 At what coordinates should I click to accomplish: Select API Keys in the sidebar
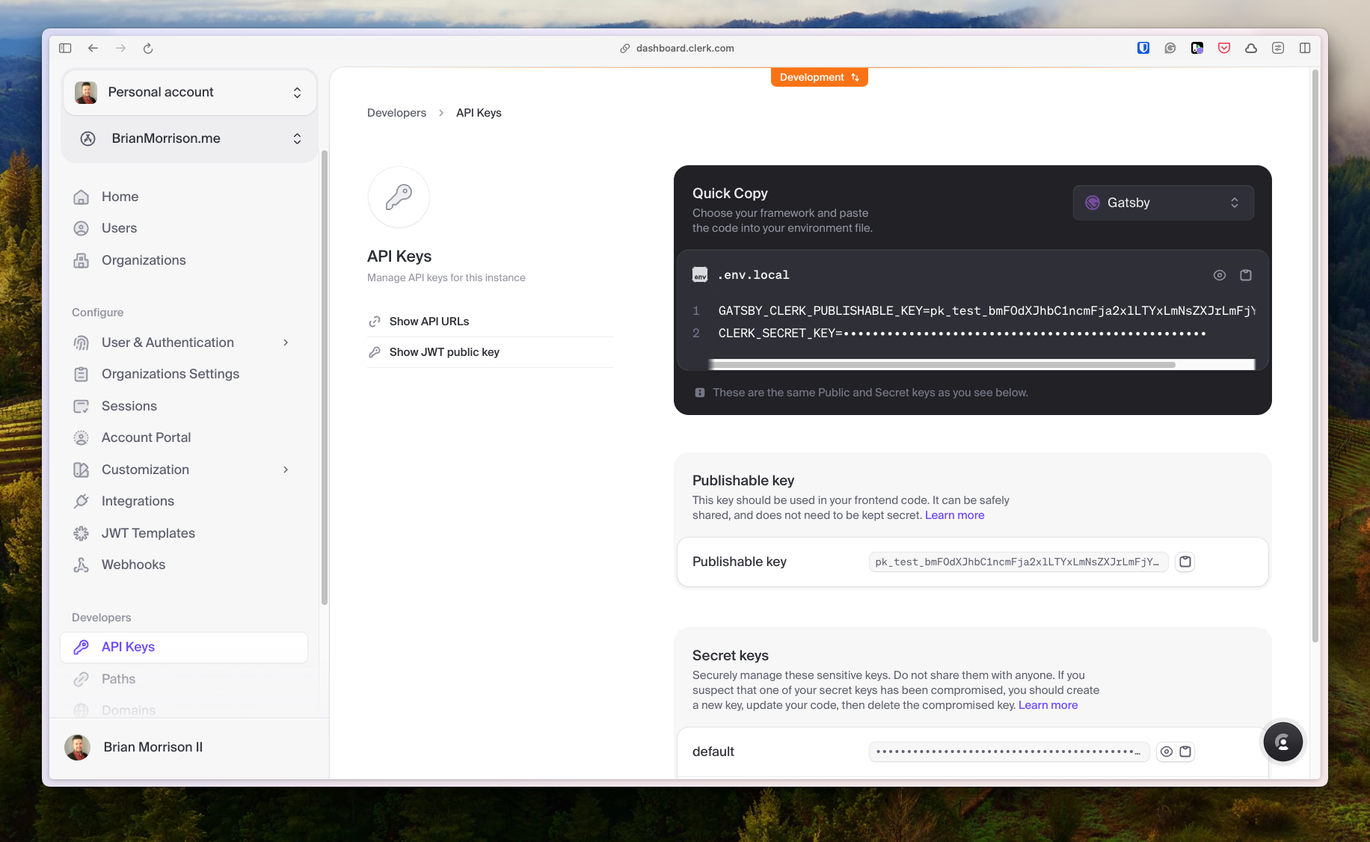184,647
